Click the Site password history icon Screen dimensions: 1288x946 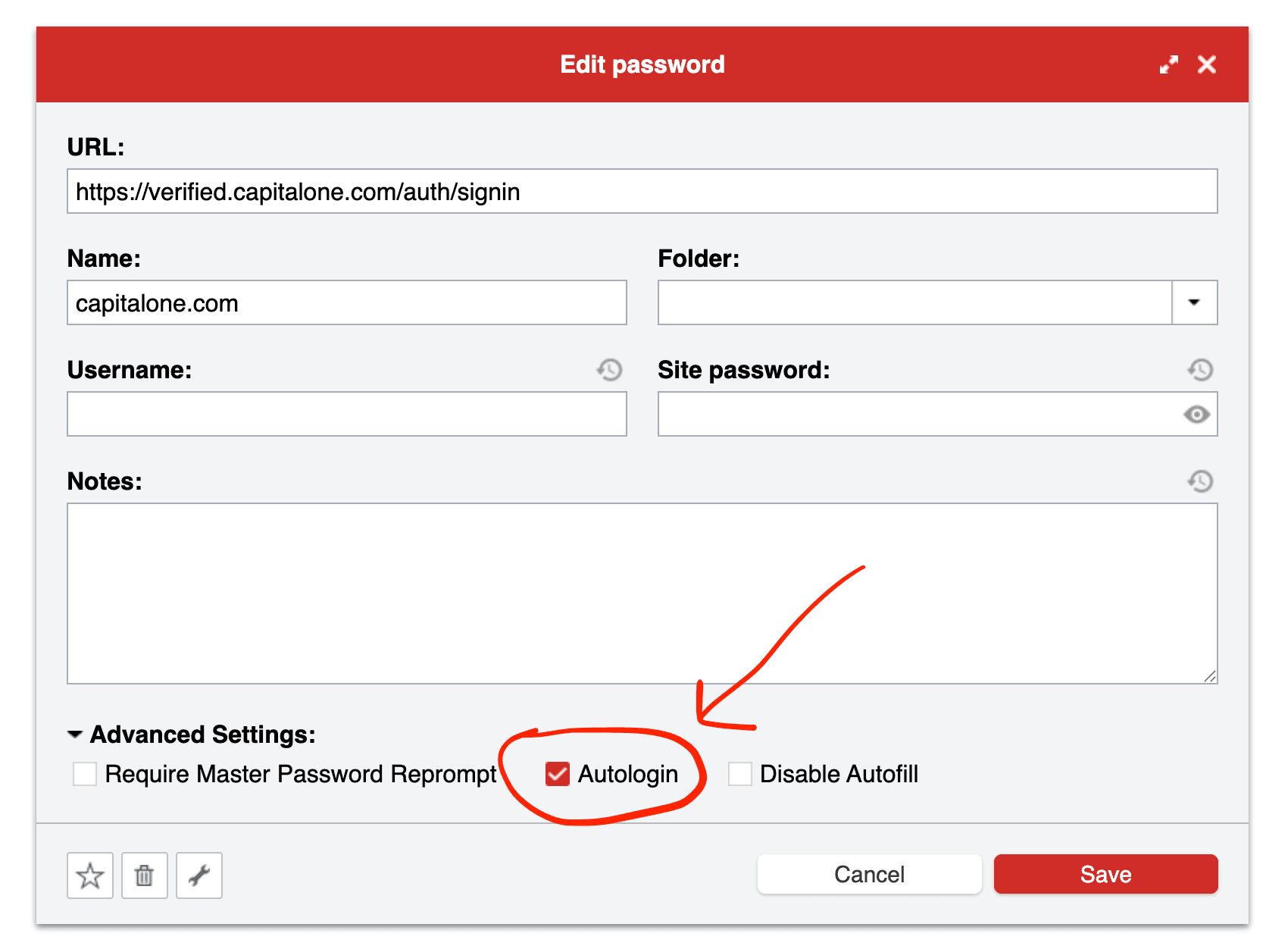coord(1199,370)
